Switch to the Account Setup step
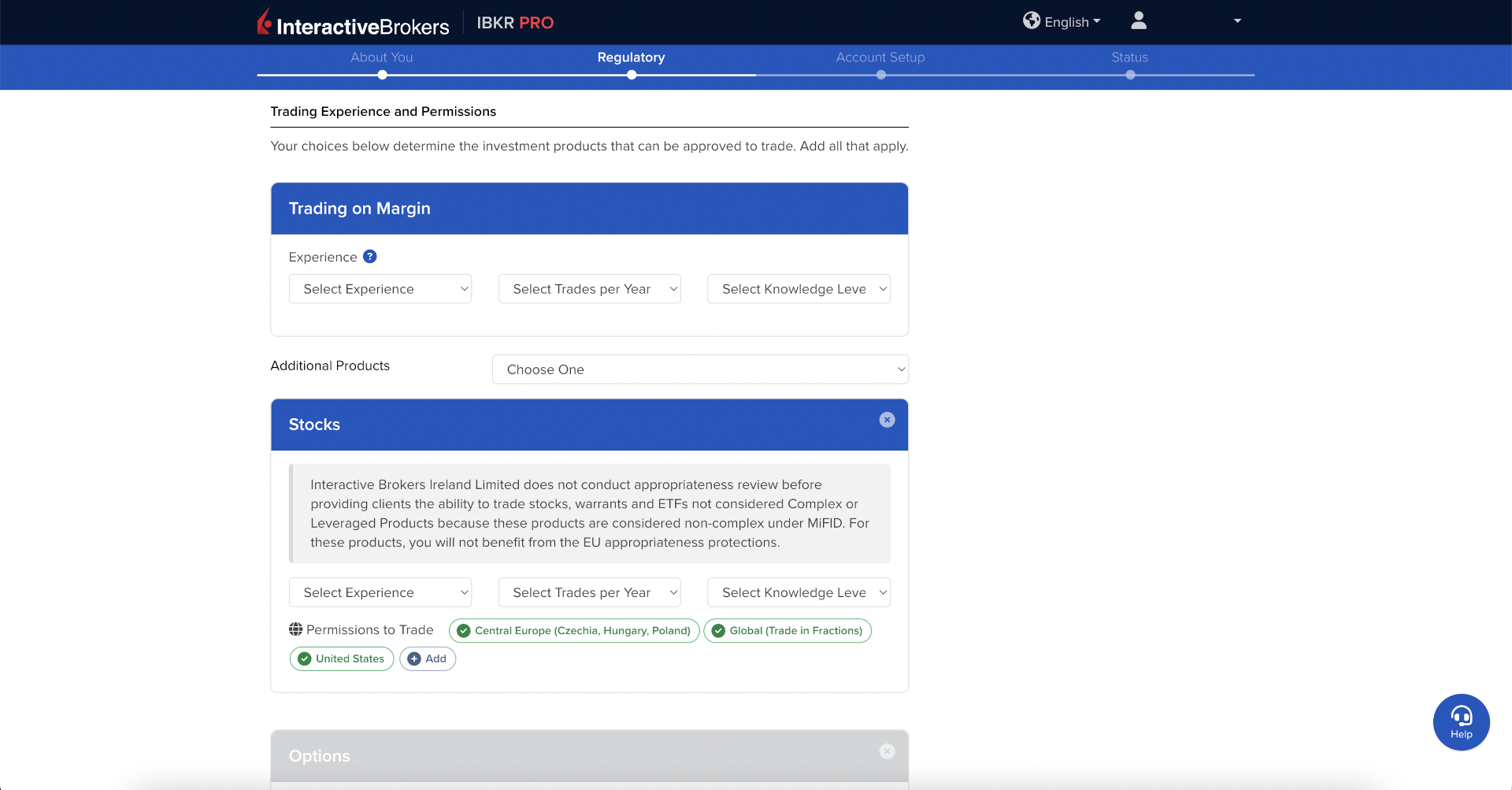 click(x=880, y=57)
